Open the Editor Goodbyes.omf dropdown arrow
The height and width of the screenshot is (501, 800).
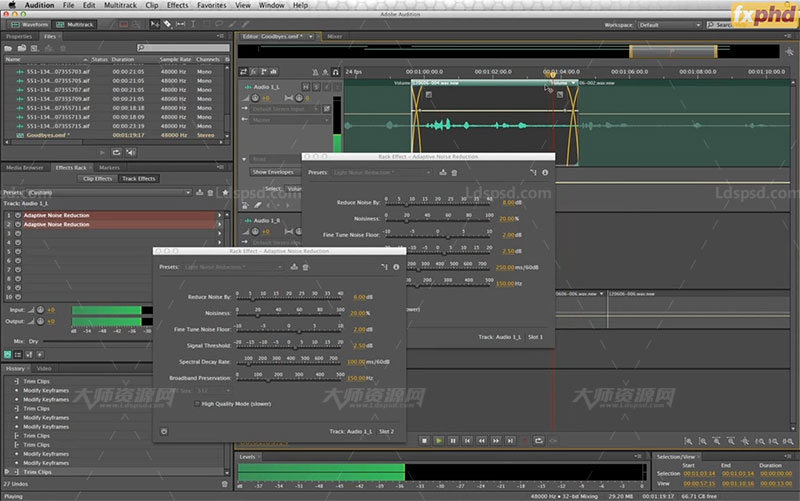click(x=311, y=37)
